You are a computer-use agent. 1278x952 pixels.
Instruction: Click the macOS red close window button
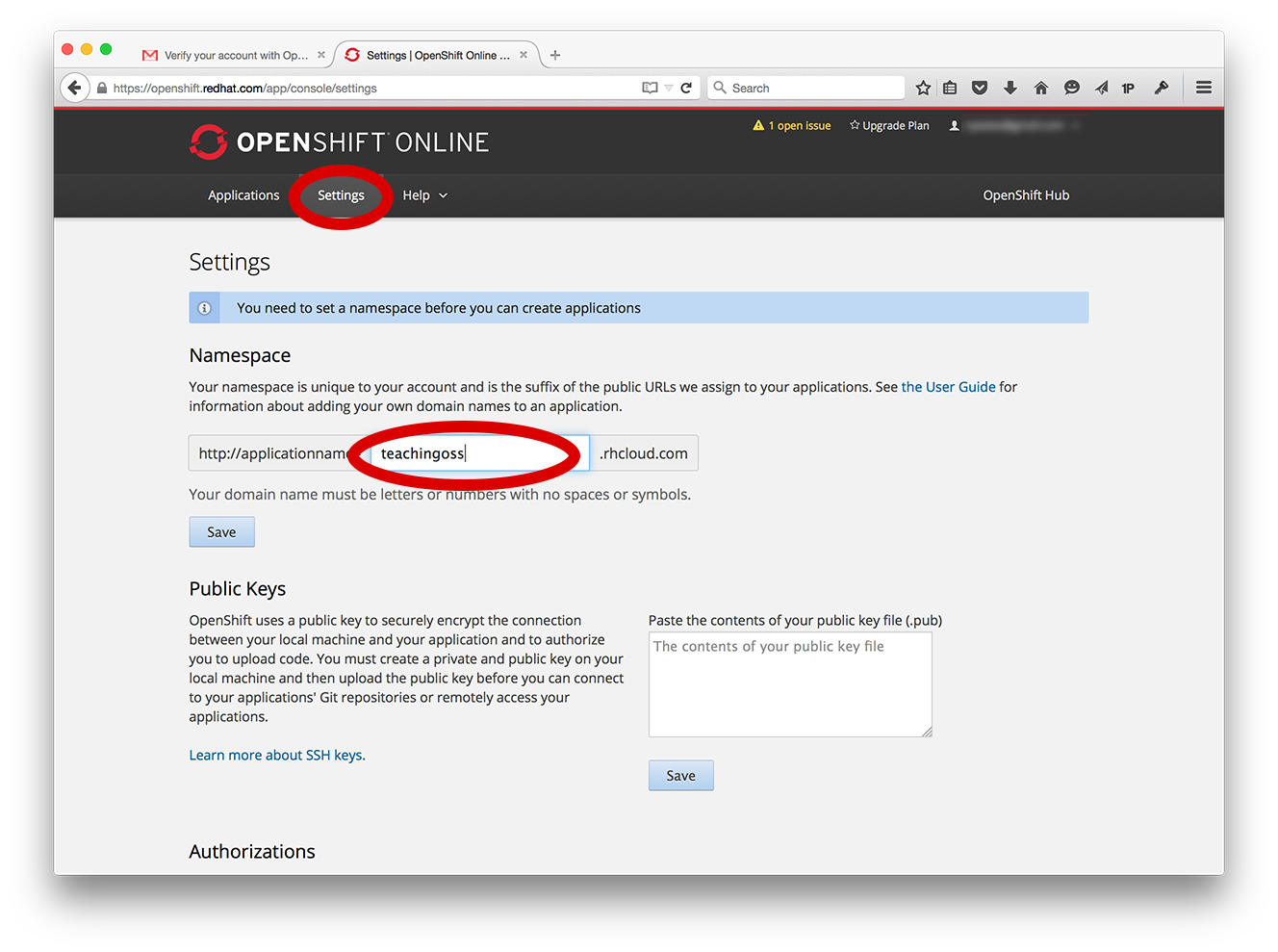(67, 49)
